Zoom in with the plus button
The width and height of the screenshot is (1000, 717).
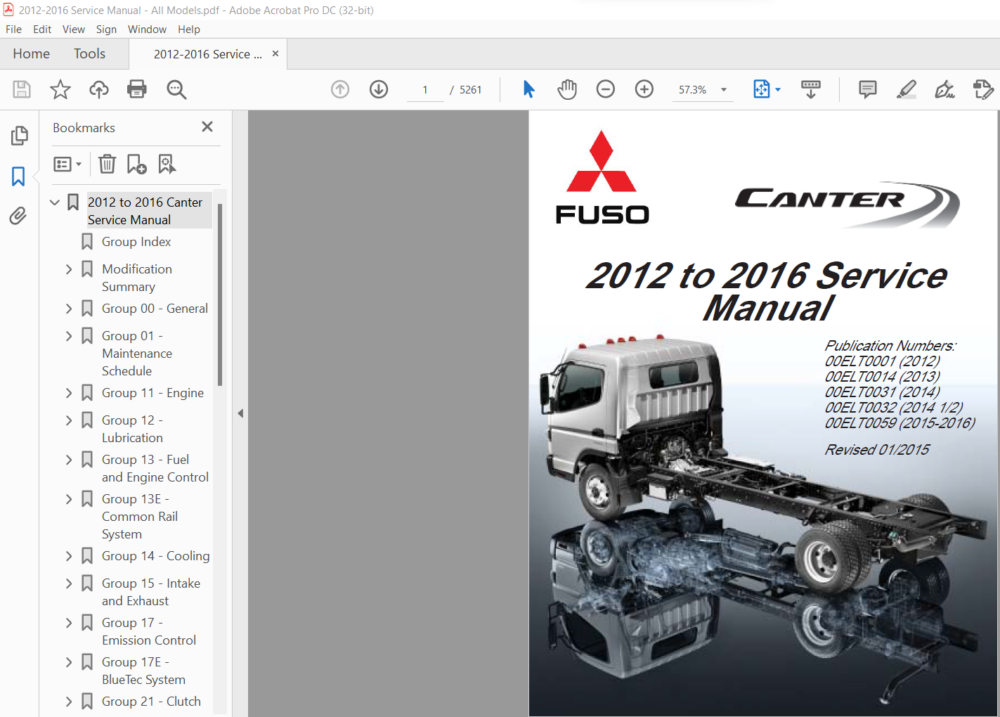[644, 89]
